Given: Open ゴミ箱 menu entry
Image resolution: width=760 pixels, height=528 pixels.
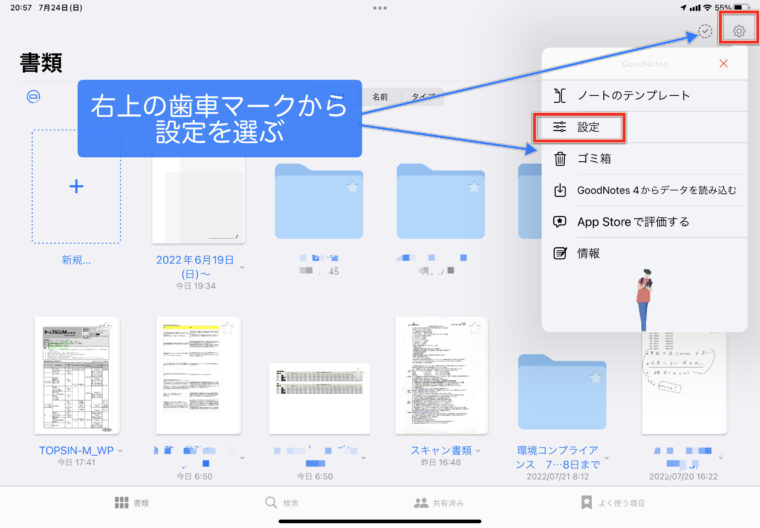Looking at the screenshot, I should 644,159.
